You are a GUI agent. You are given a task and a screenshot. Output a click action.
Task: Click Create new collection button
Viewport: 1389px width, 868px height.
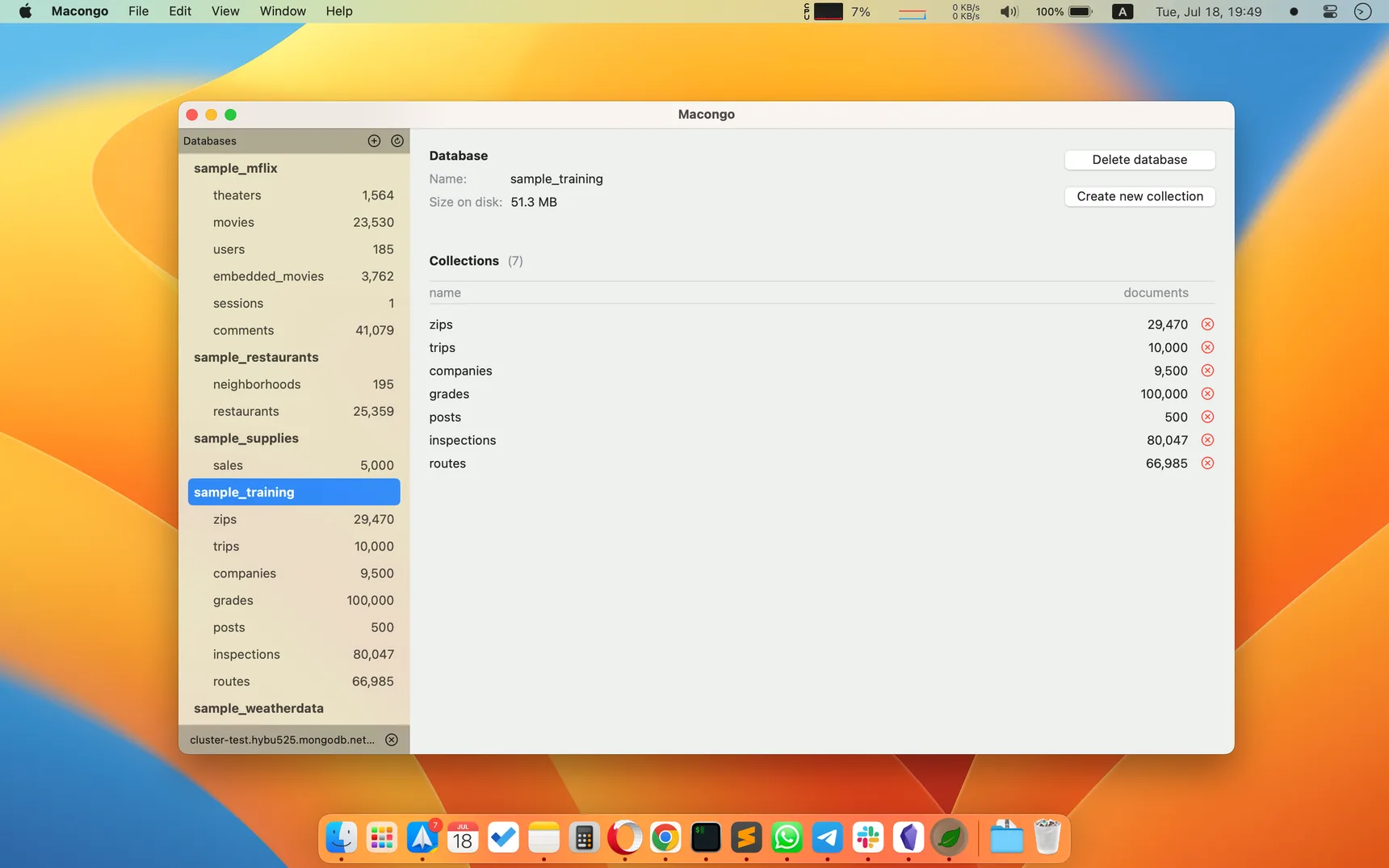tap(1139, 196)
